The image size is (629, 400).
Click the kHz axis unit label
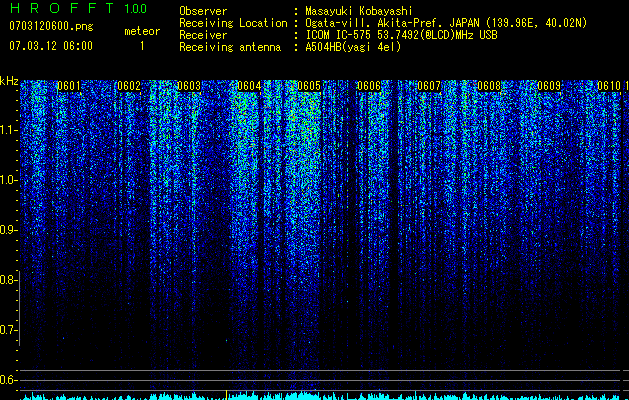[9, 81]
